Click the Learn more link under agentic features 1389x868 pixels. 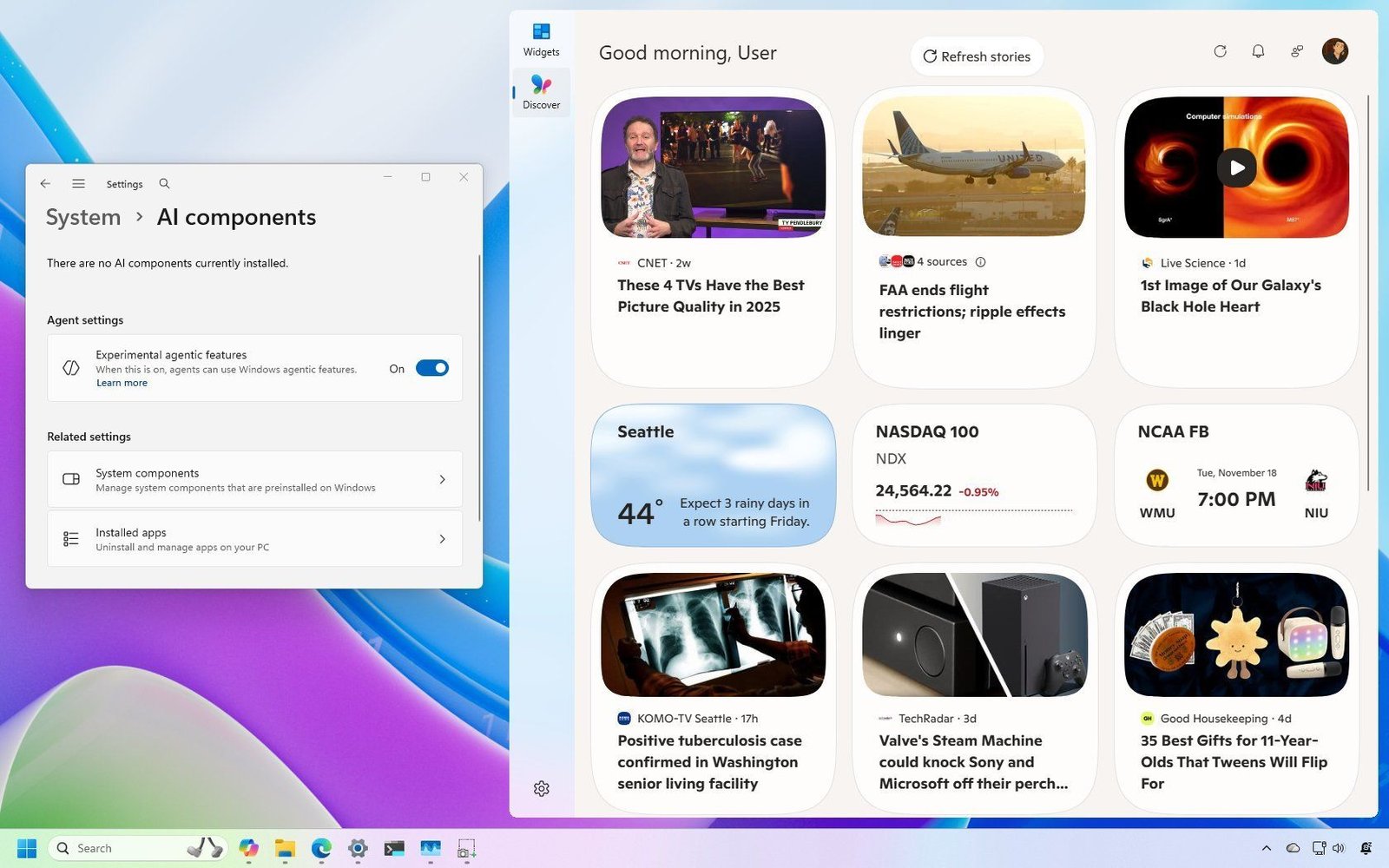(x=122, y=382)
